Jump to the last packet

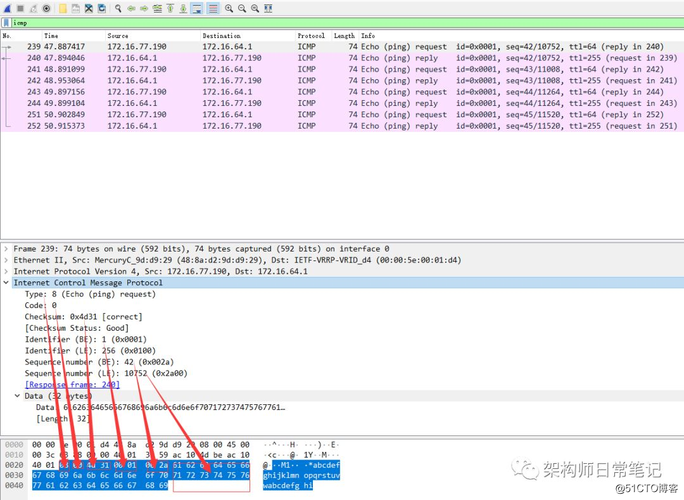(x=183, y=8)
